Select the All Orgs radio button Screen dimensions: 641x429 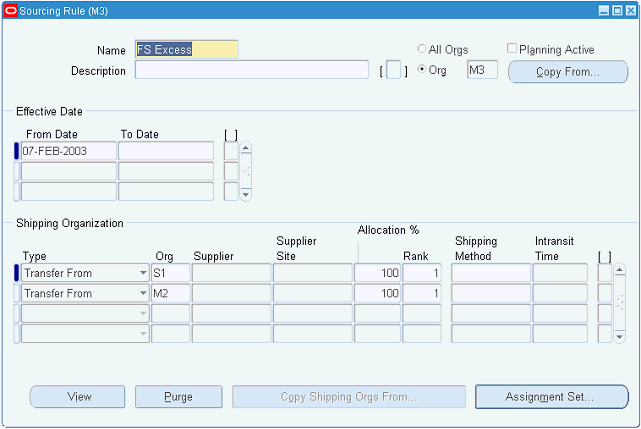coord(421,49)
